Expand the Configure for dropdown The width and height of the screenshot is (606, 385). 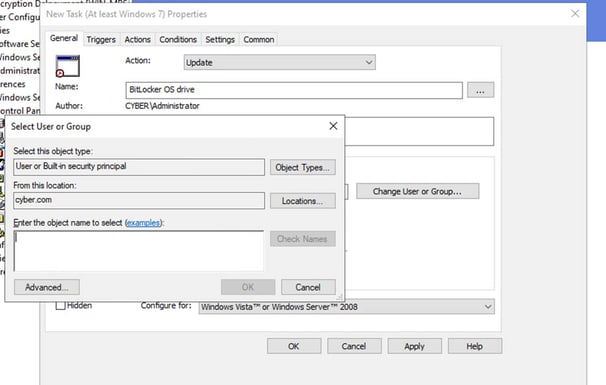click(x=346, y=307)
